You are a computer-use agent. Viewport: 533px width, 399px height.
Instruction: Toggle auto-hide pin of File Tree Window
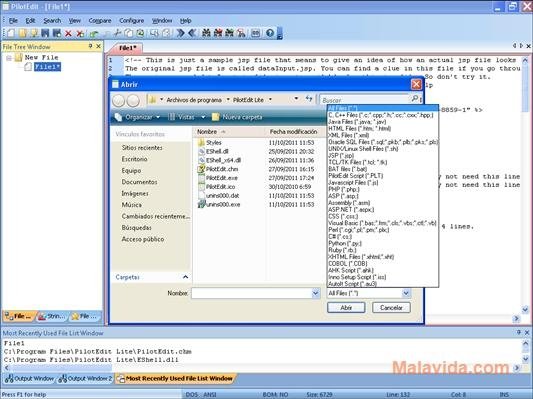[90, 46]
